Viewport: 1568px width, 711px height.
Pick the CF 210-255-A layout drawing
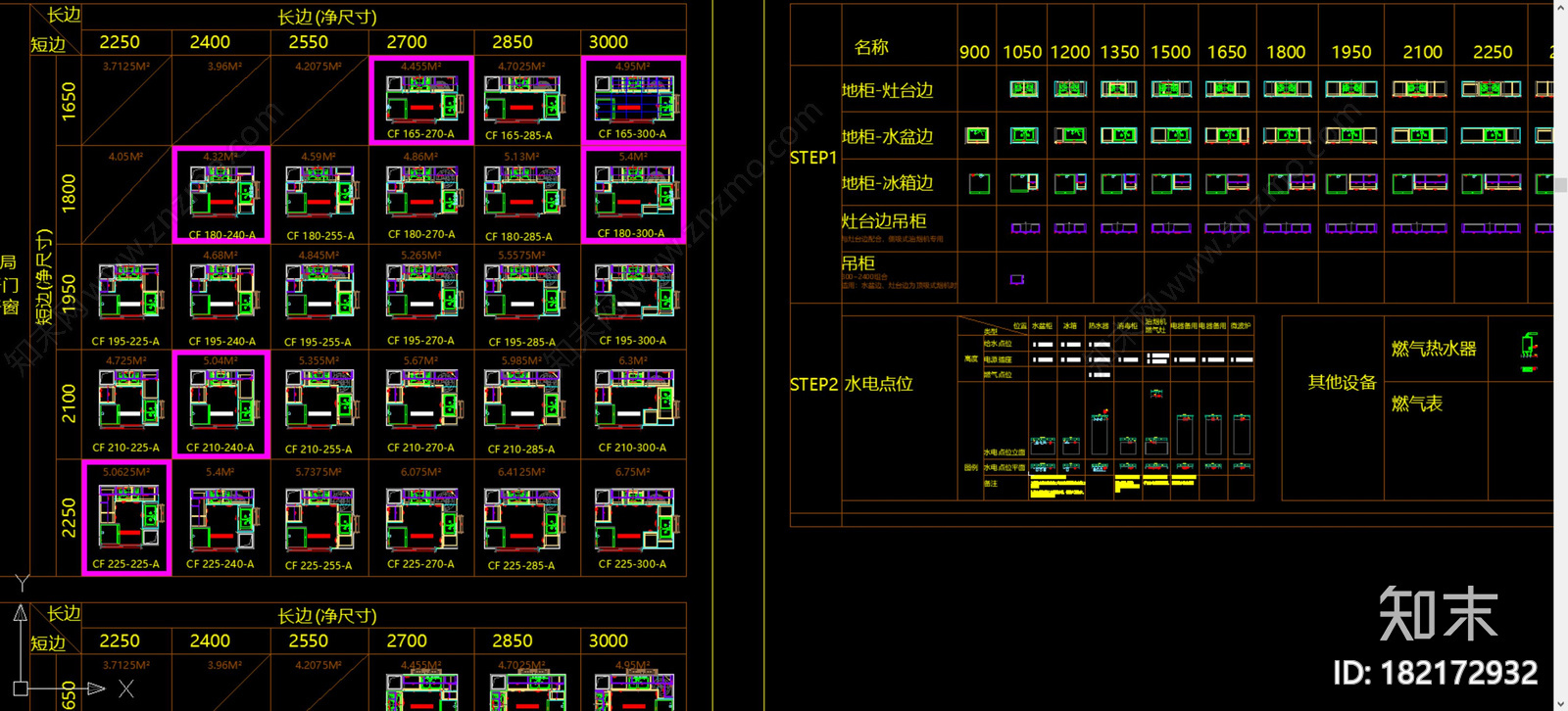(x=319, y=400)
